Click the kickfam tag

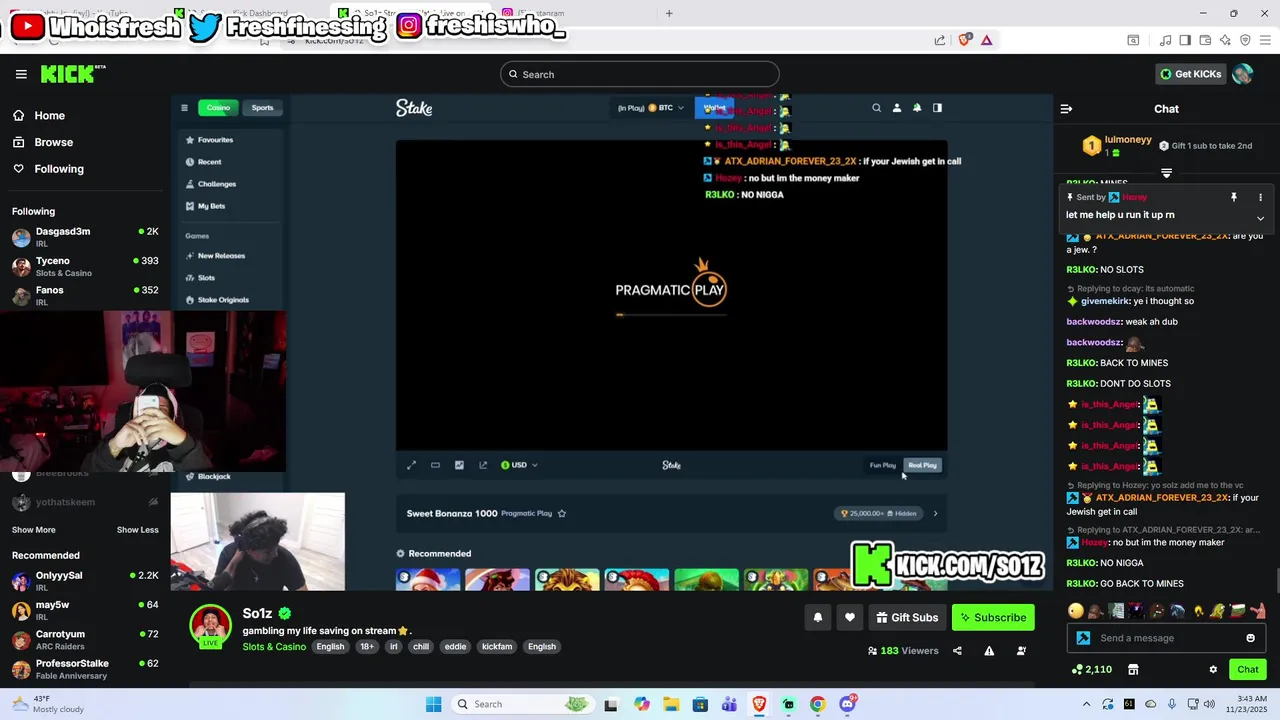click(x=497, y=647)
